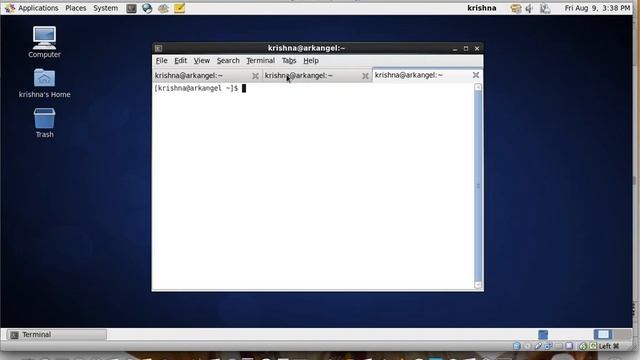Click the shared folders status icon in VM bar
Image resolution: width=640 pixels, height=360 pixels.
coord(558,346)
